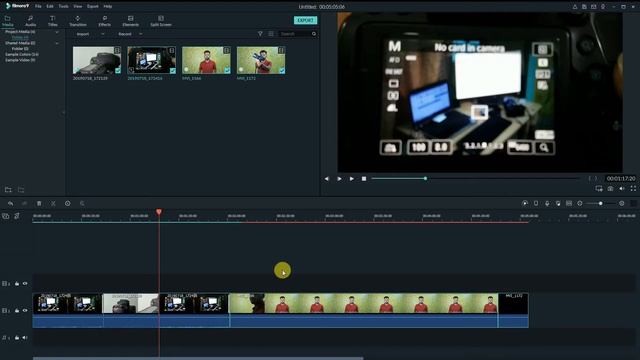Open the File menu

pos(38,7)
